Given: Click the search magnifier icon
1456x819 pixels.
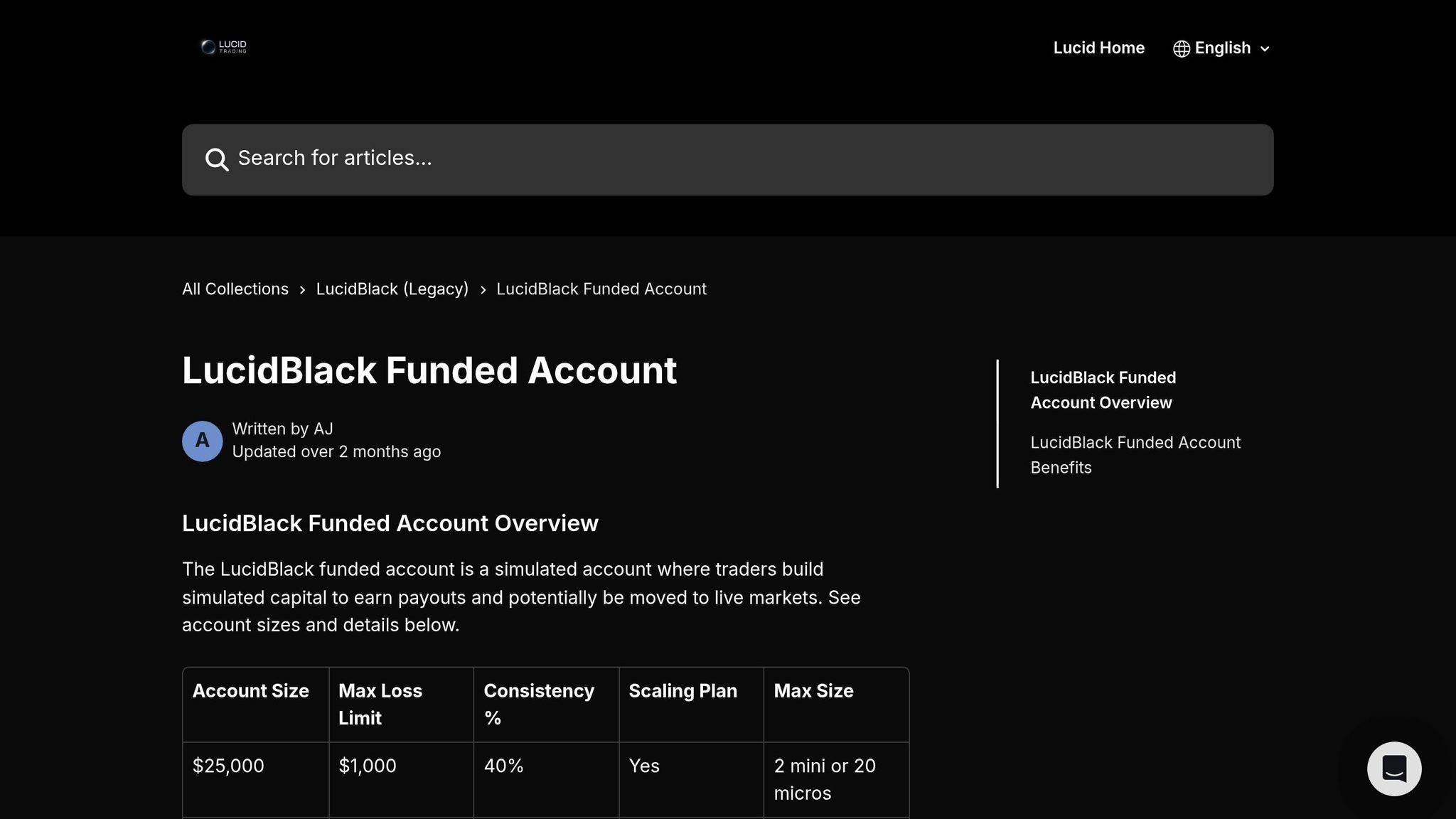Looking at the screenshot, I should pos(217,160).
